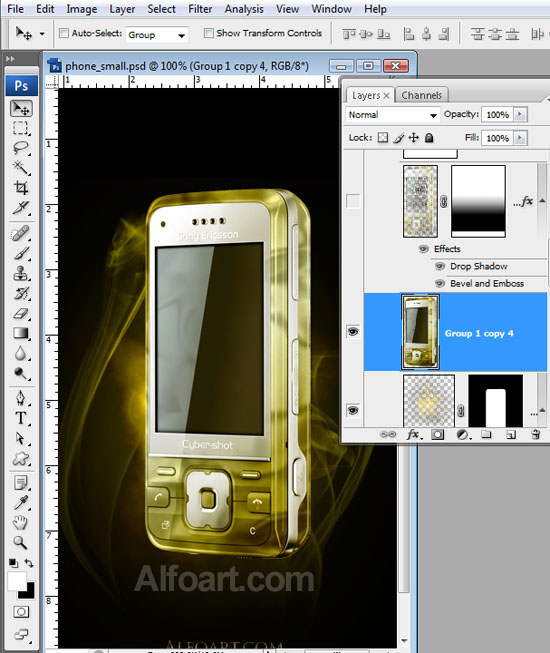Viewport: 550px width, 653px height.
Task: Show the hidden textured phone layer
Action: (x=353, y=201)
